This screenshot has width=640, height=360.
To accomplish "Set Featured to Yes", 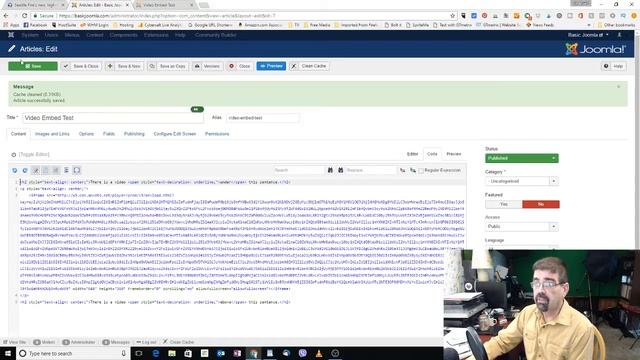I will point(504,204).
